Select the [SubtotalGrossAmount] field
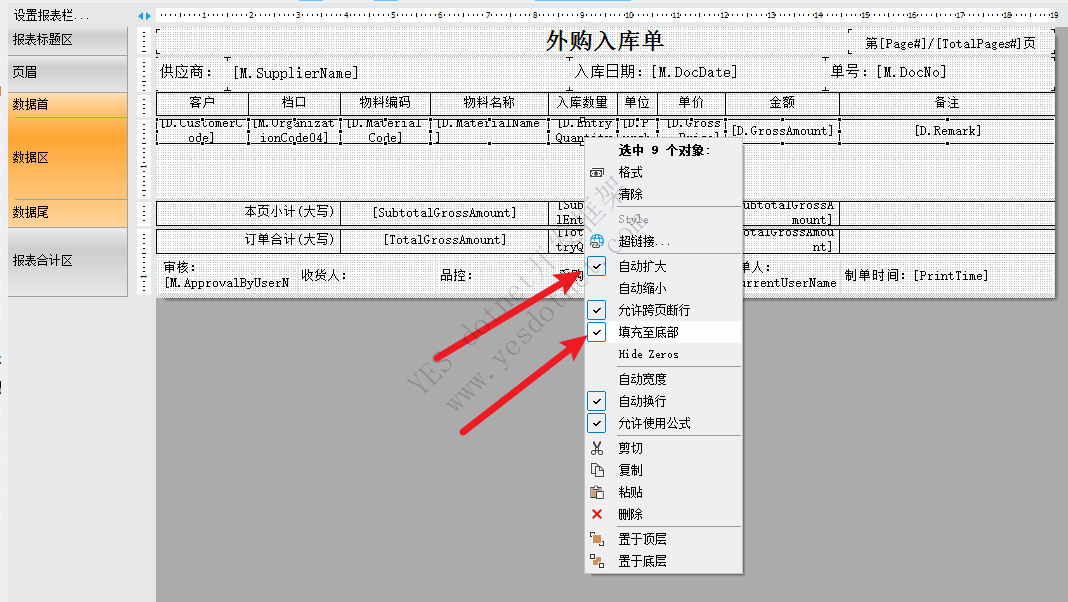The image size is (1068, 602). pyautogui.click(x=444, y=213)
